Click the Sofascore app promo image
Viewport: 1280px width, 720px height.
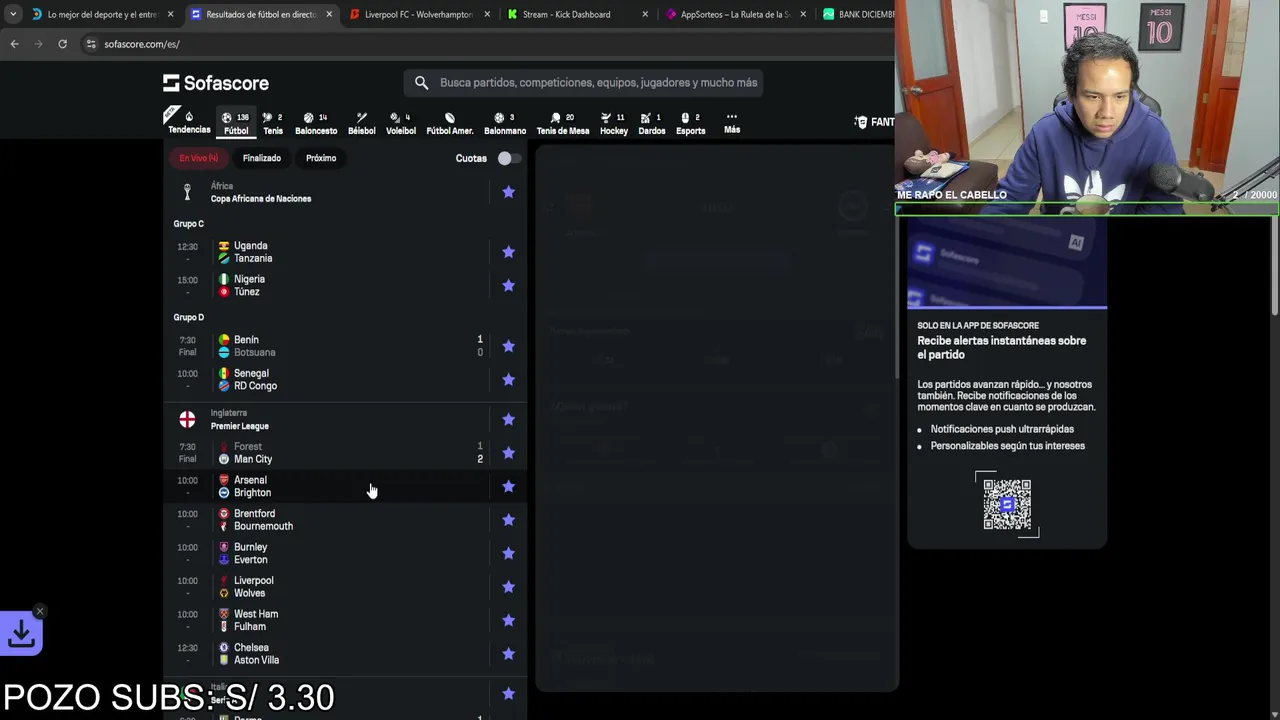click(1007, 263)
